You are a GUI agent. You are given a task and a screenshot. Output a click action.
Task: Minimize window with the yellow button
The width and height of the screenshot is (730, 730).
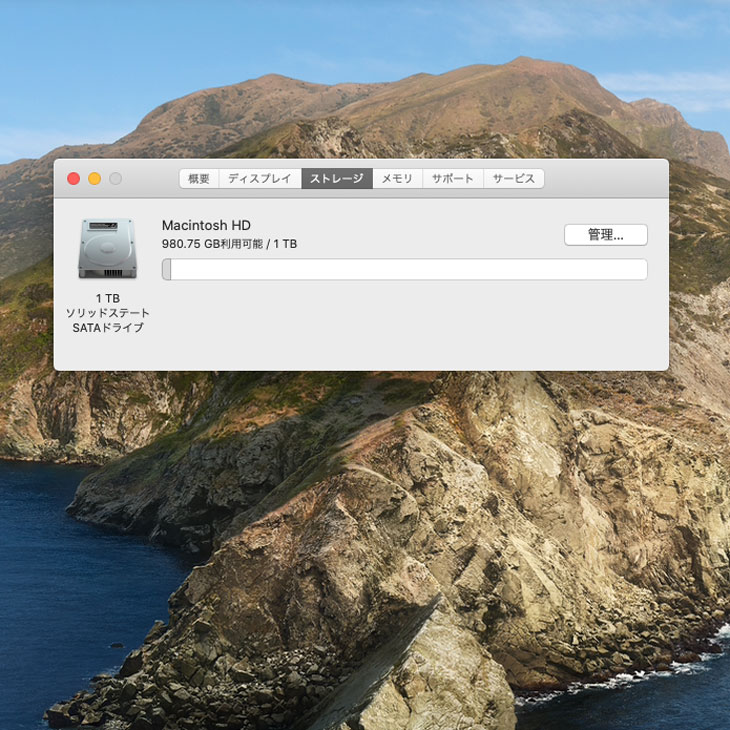tap(95, 178)
